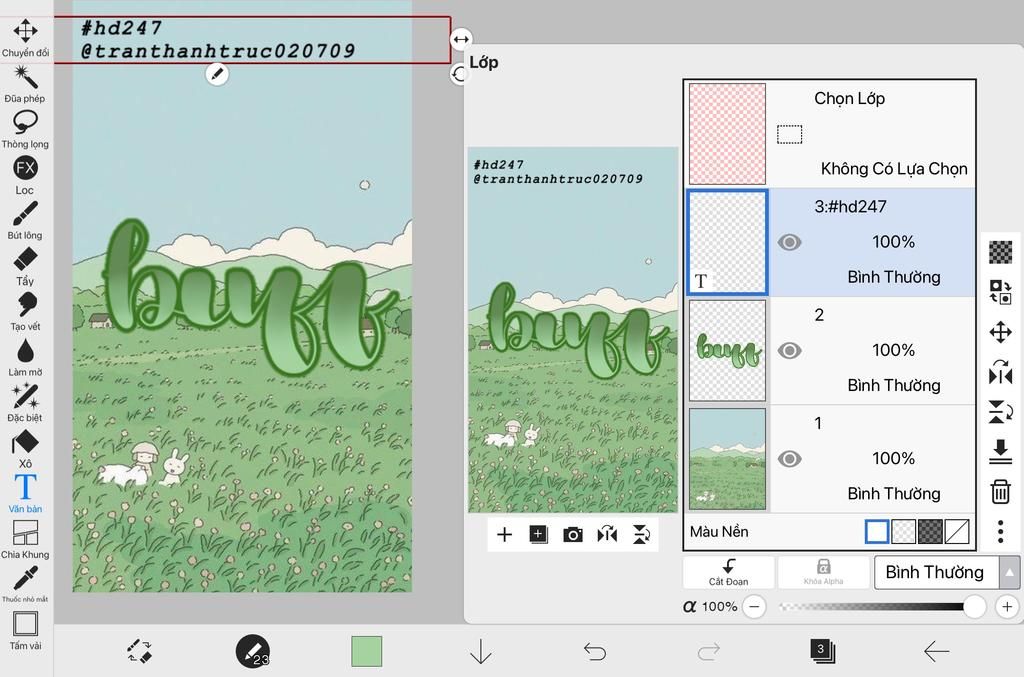1024x677 pixels.
Task: Select the Đặc biệt special tool
Action: pos(25,403)
